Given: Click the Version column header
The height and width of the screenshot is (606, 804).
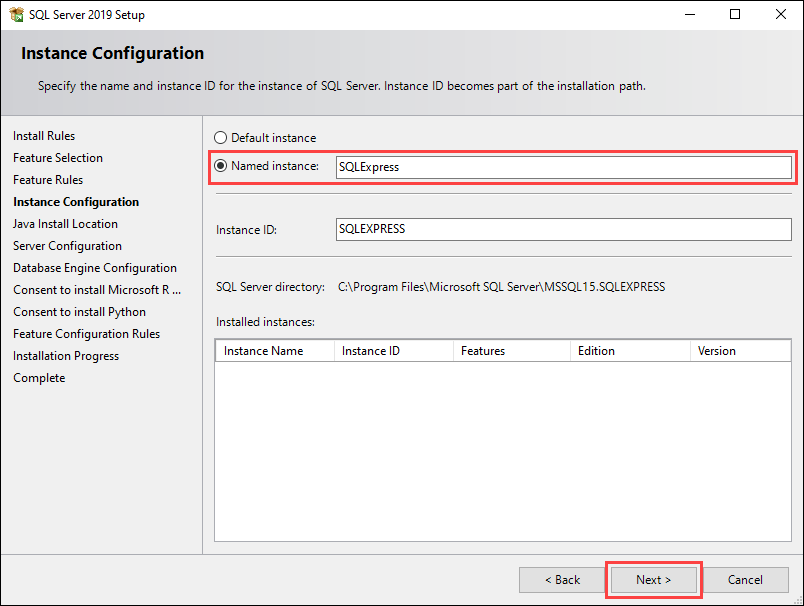Looking at the screenshot, I should point(717,351).
